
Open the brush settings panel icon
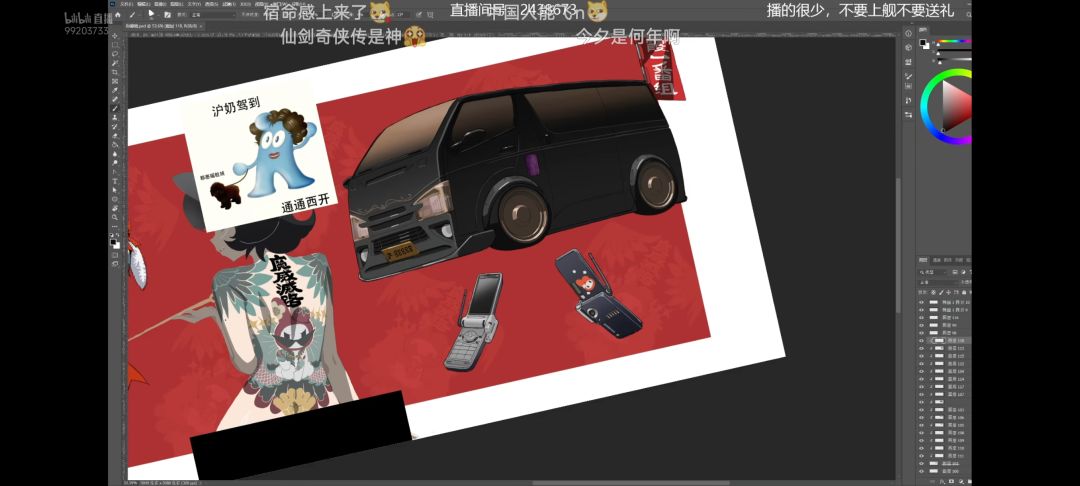[167, 14]
